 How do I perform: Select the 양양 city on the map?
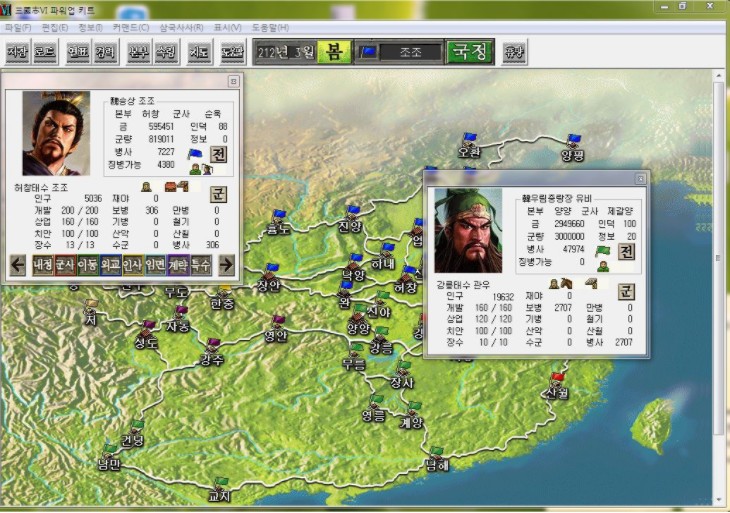(358, 321)
